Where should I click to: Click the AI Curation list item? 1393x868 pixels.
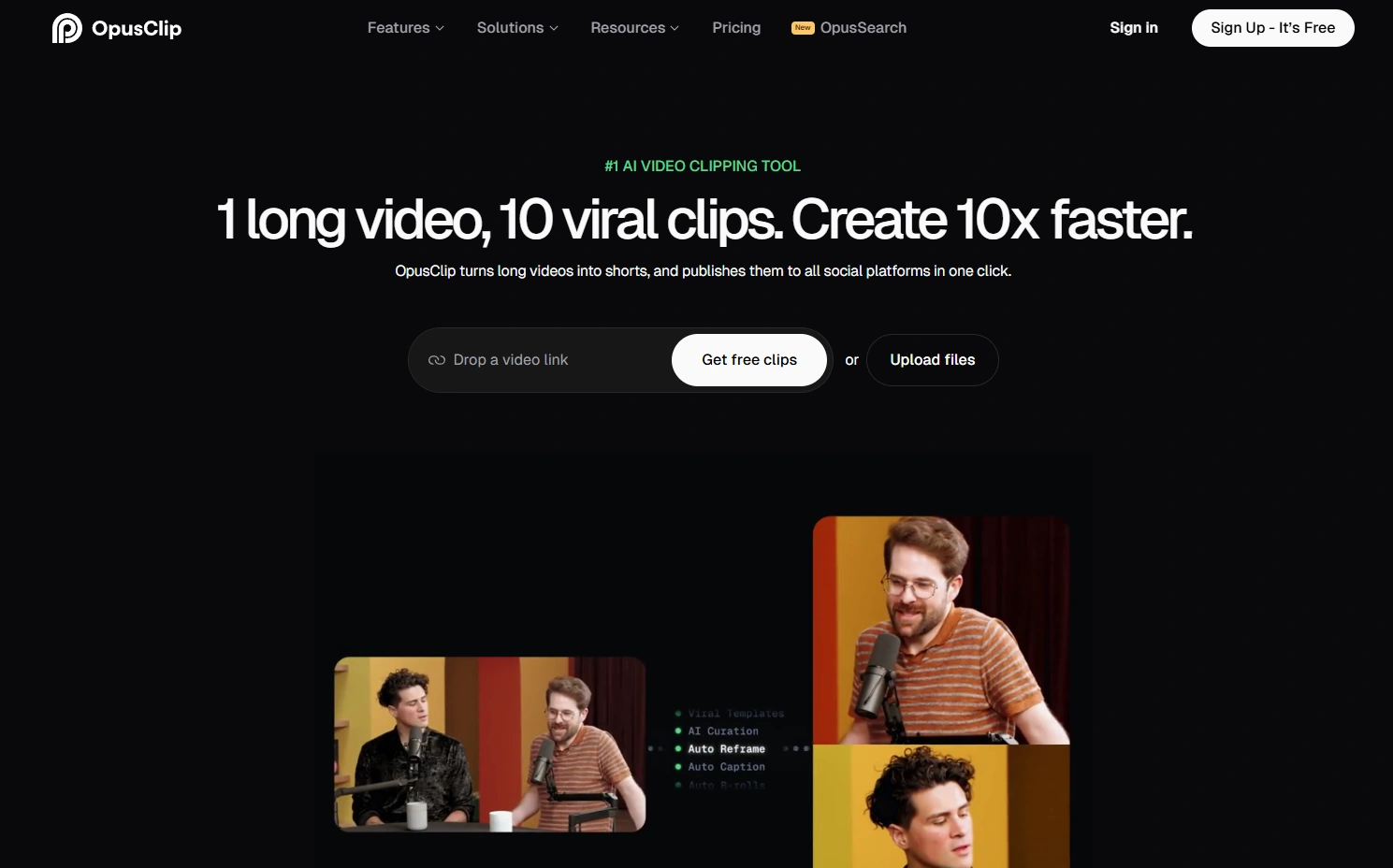pos(722,731)
